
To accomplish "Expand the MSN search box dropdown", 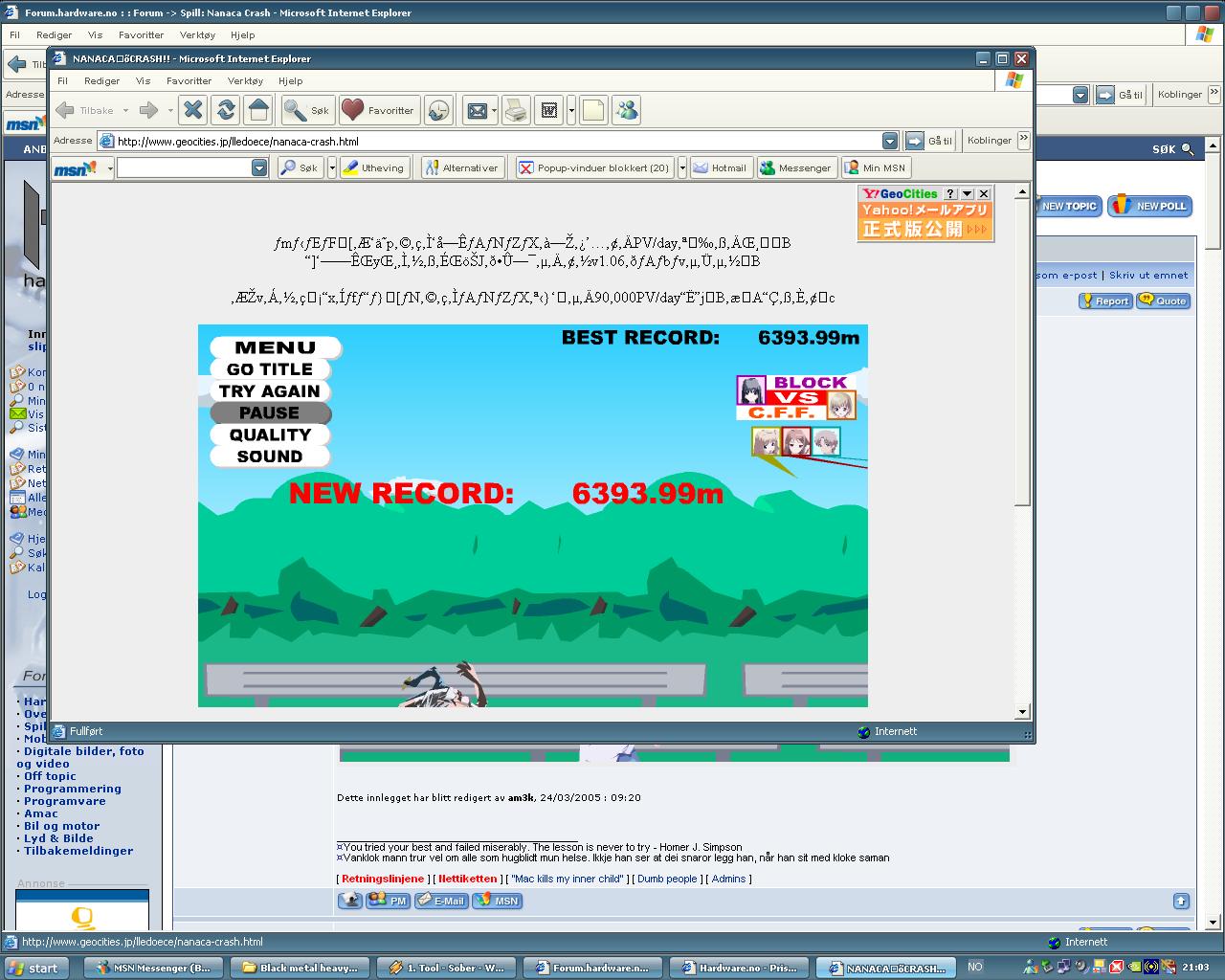I will pos(259,167).
